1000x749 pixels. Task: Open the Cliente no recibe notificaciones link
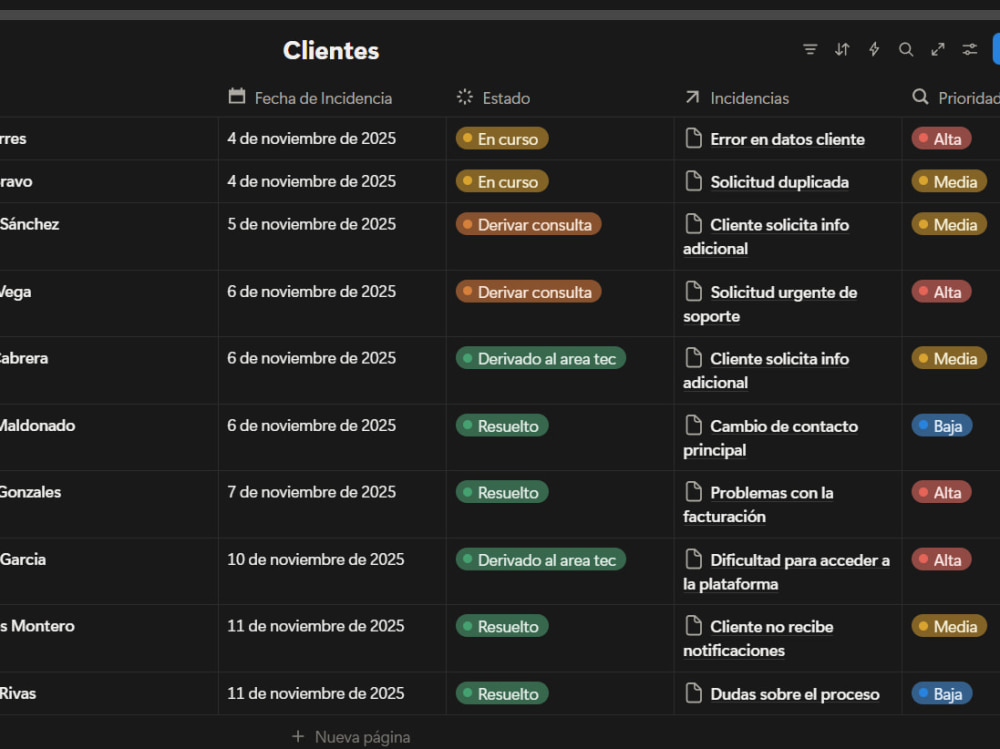(758, 639)
